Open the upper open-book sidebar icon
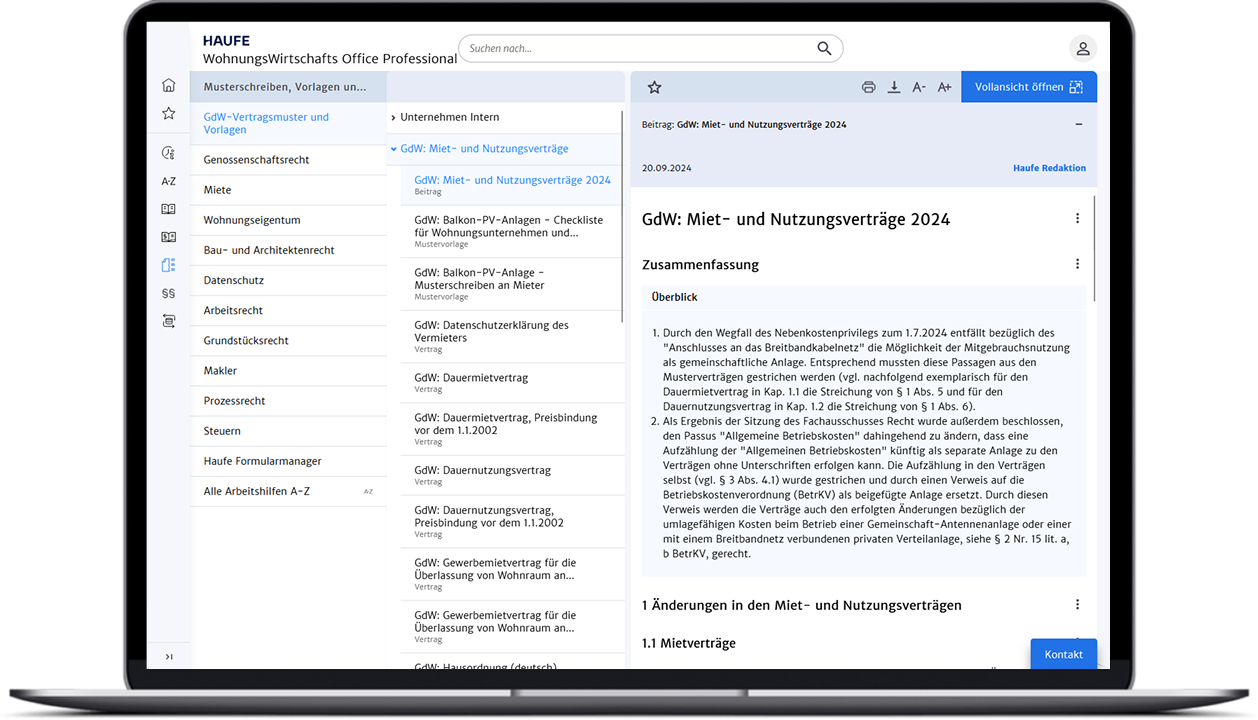The image size is (1258, 720). 168,209
